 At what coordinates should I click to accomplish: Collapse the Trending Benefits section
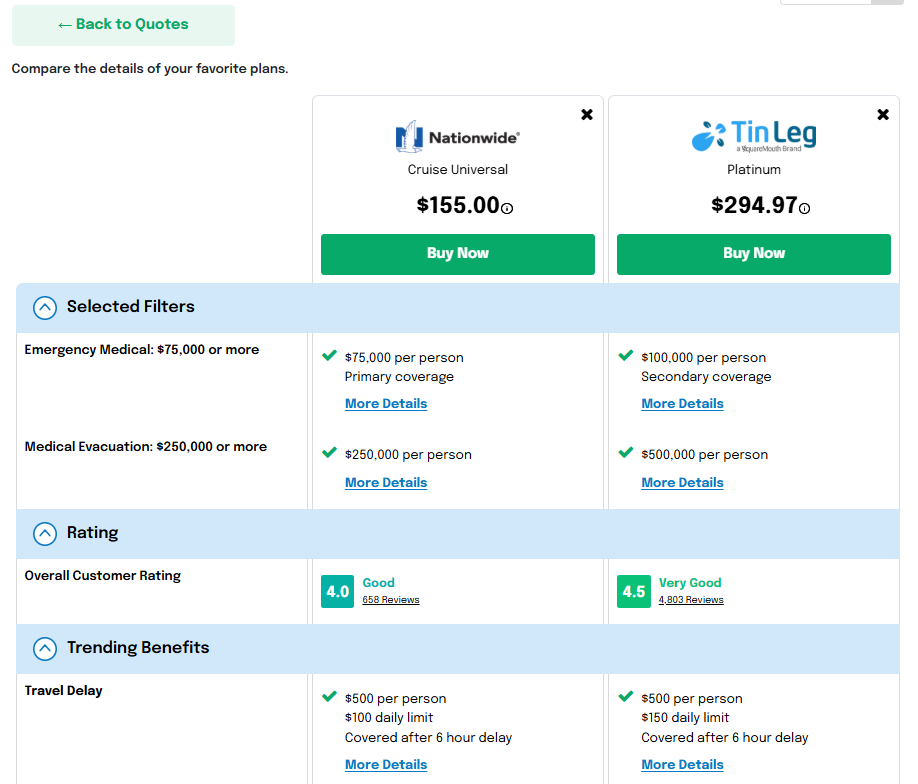(x=45, y=648)
